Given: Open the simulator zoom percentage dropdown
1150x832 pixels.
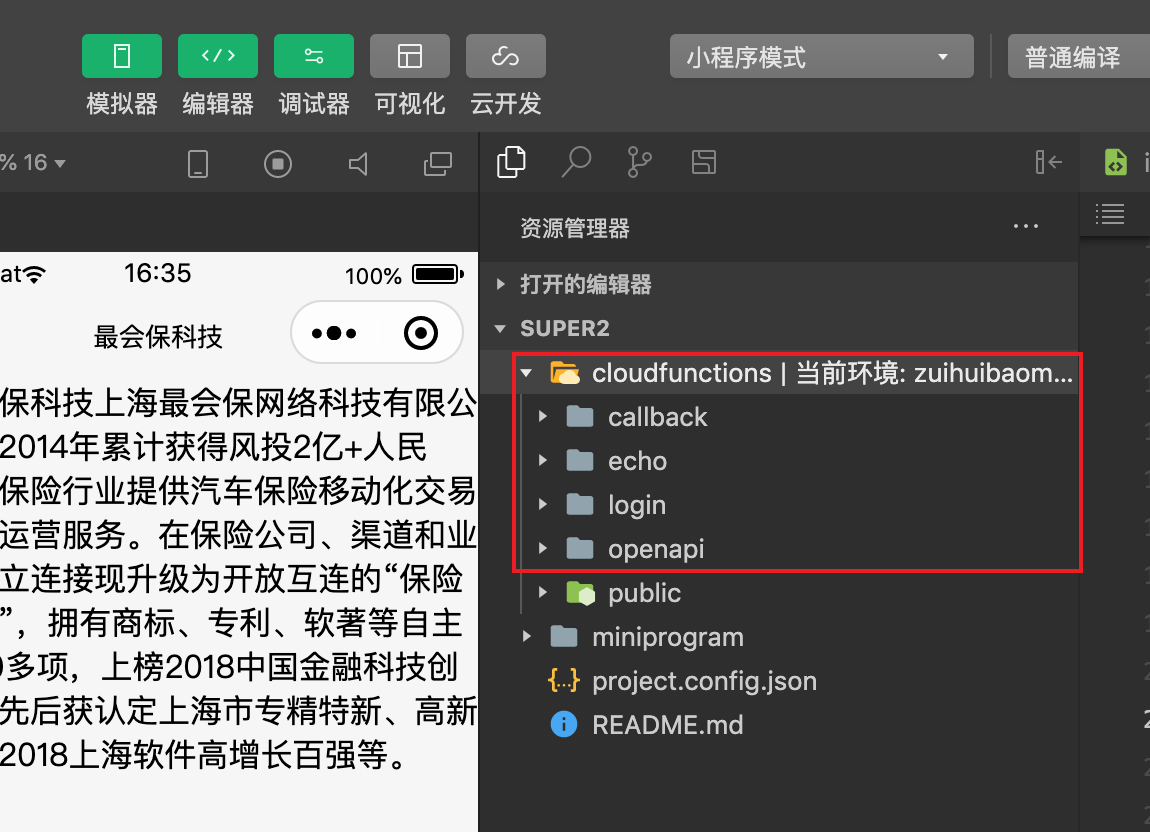Looking at the screenshot, I should point(34,162).
